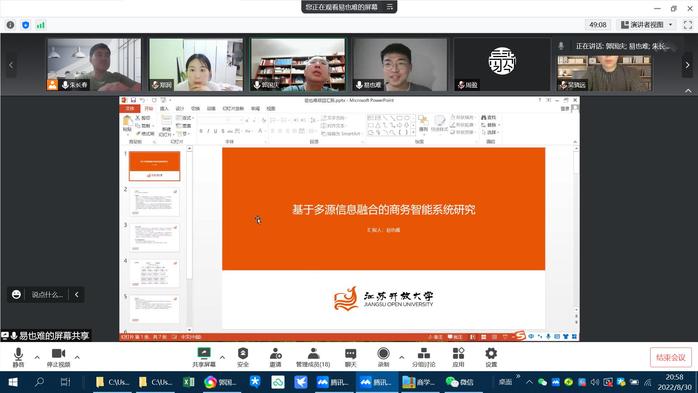Image resolution: width=698 pixels, height=393 pixels.
Task: Open 微信 WeChat from taskbar
Action: [460, 382]
